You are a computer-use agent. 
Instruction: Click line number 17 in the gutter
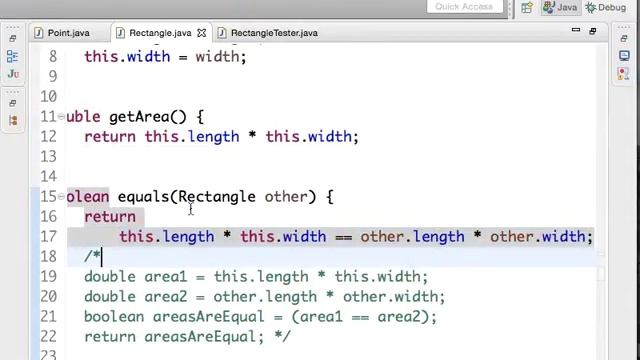pyautogui.click(x=49, y=237)
